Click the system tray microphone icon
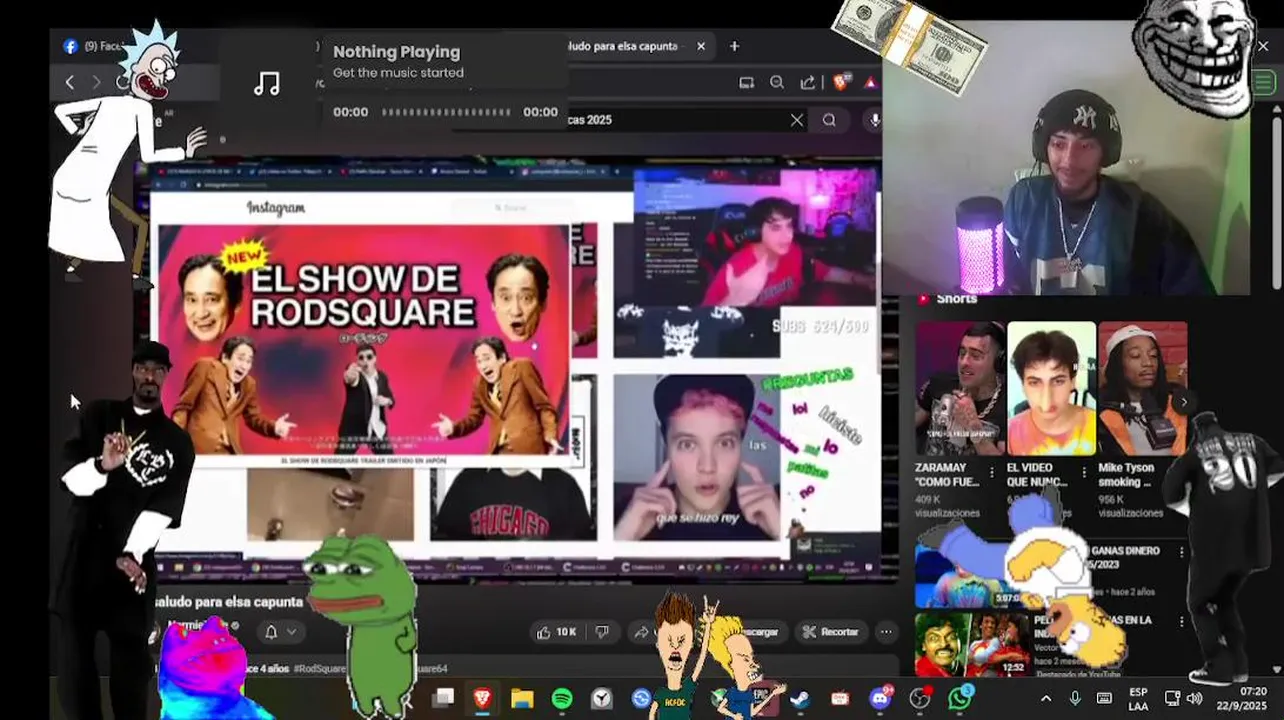 [1075, 698]
